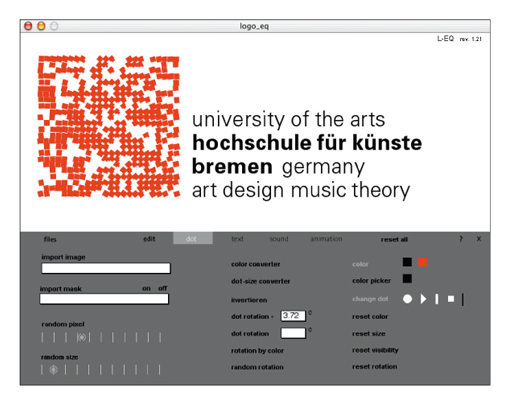Click rotation by color
This screenshot has width=512, height=400.
tap(257, 351)
